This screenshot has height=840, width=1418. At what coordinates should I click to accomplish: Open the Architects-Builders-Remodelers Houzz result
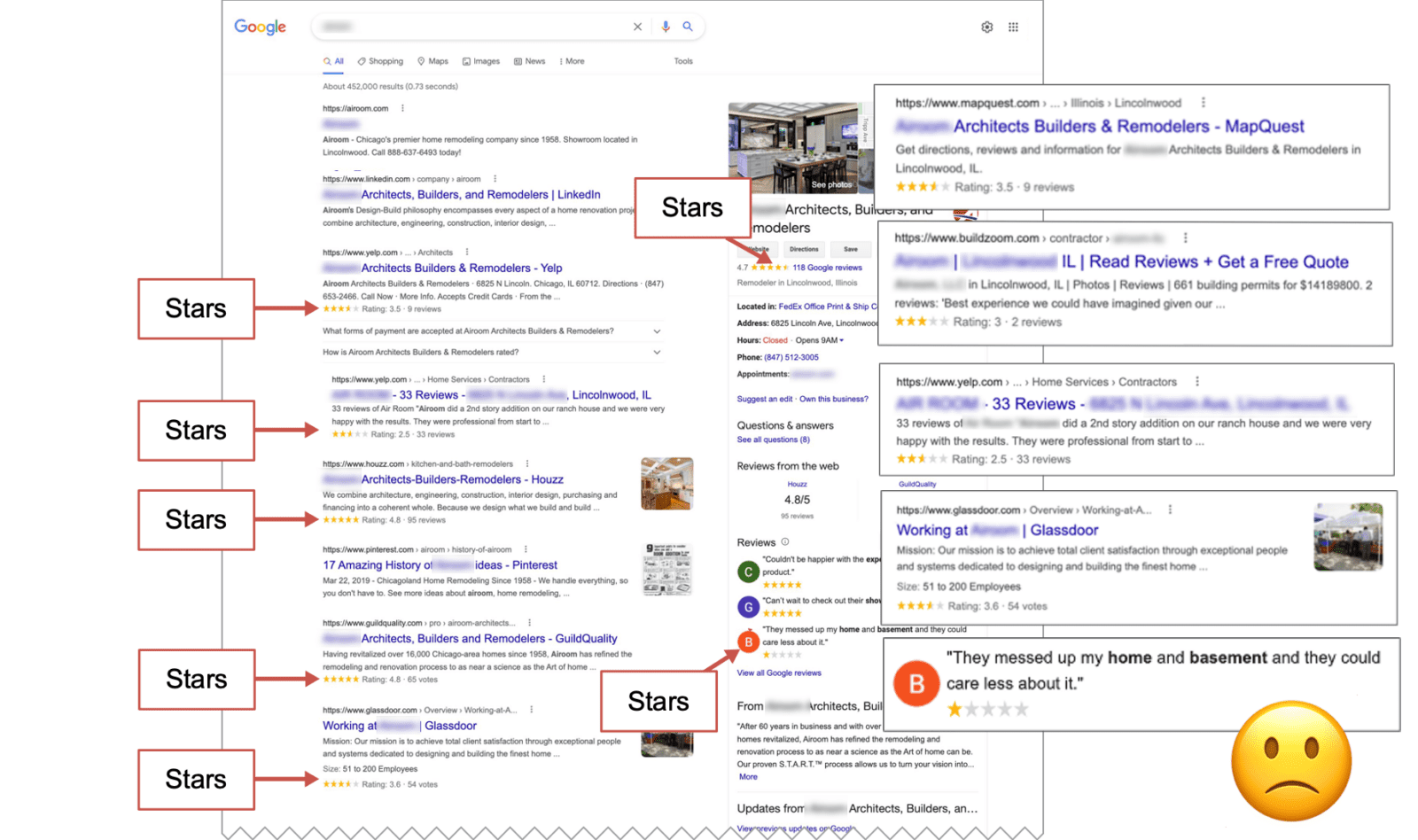pos(443,479)
